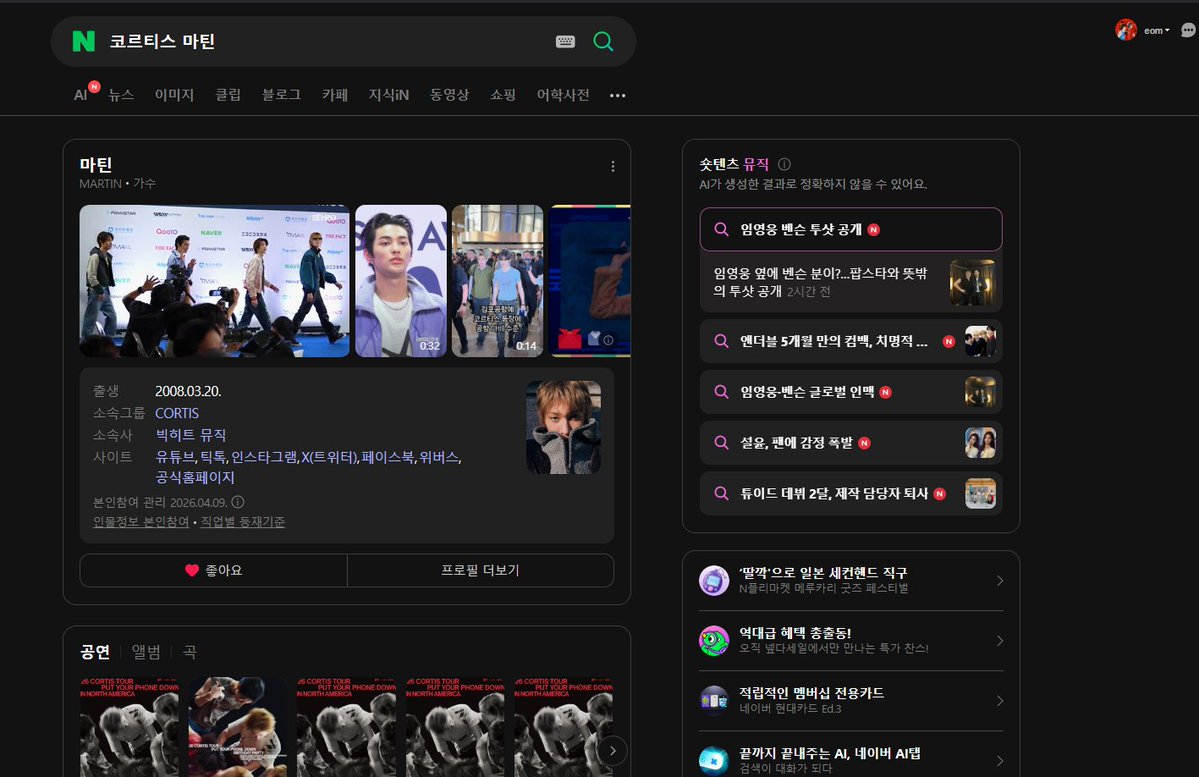Image resolution: width=1199 pixels, height=777 pixels.
Task: Open the on-screen keyboard icon in search bar
Action: click(565, 41)
